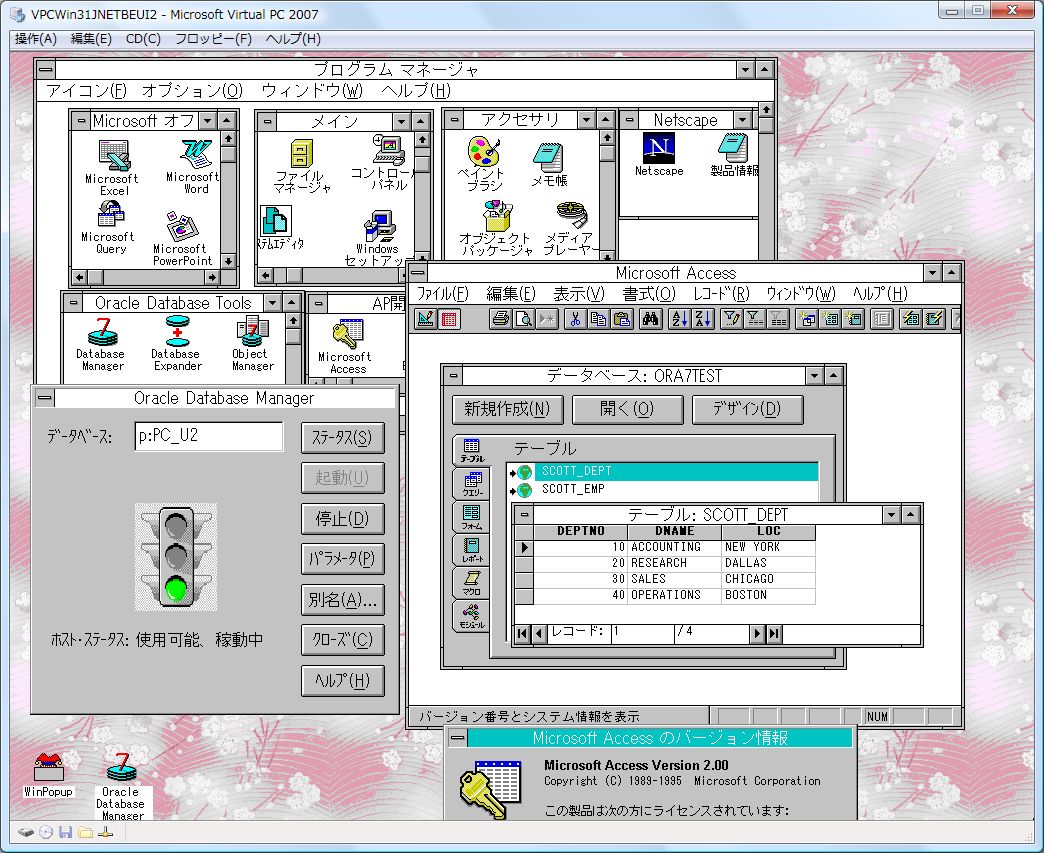Open the レコード(R) menu in Microsoft Access
The width and height of the screenshot is (1044, 853).
coord(721,294)
